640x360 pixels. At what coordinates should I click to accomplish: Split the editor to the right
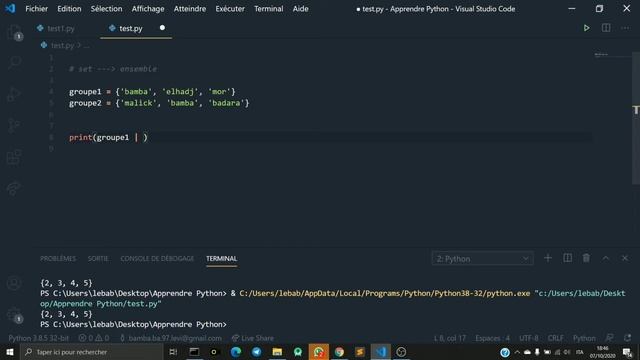[606, 28]
